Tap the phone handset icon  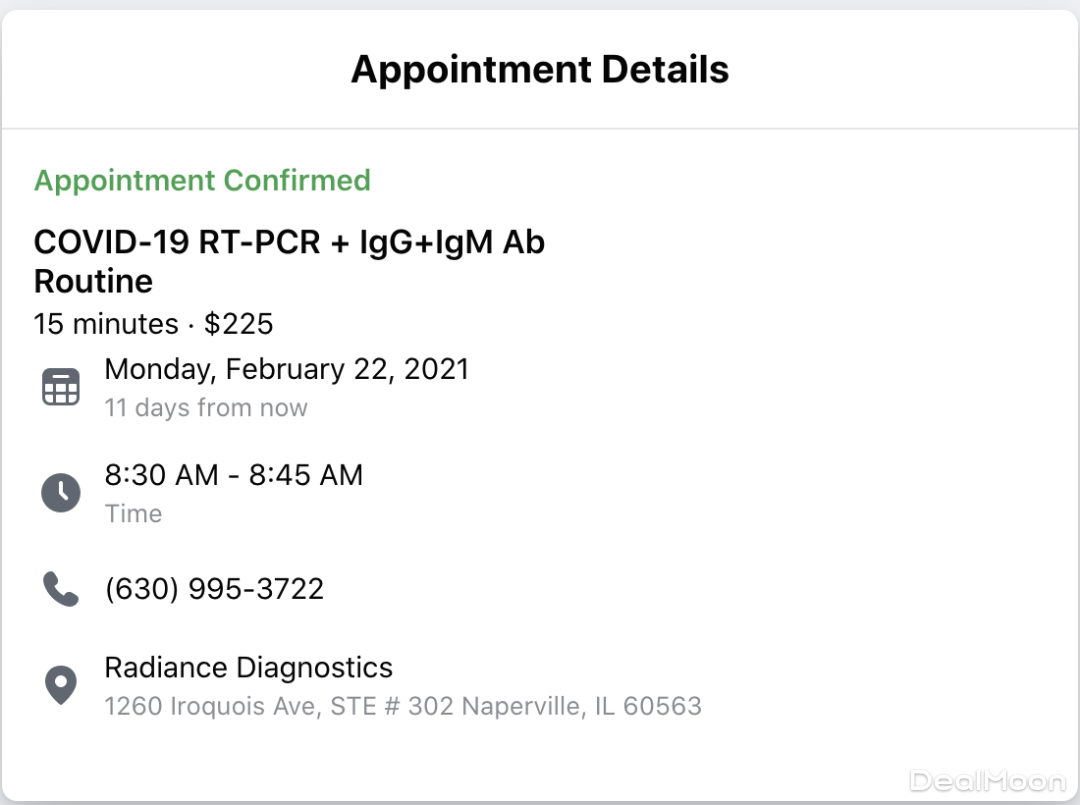coord(60,589)
